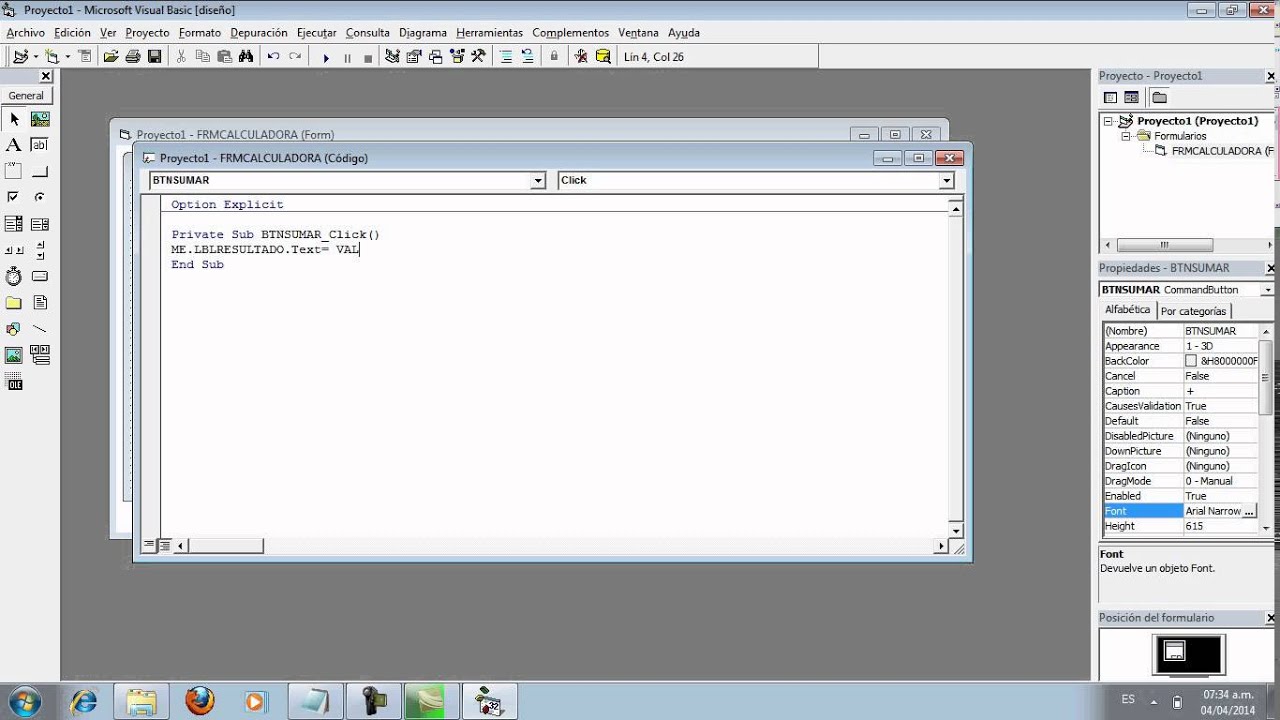Select the FileListBox control tool

40,302
